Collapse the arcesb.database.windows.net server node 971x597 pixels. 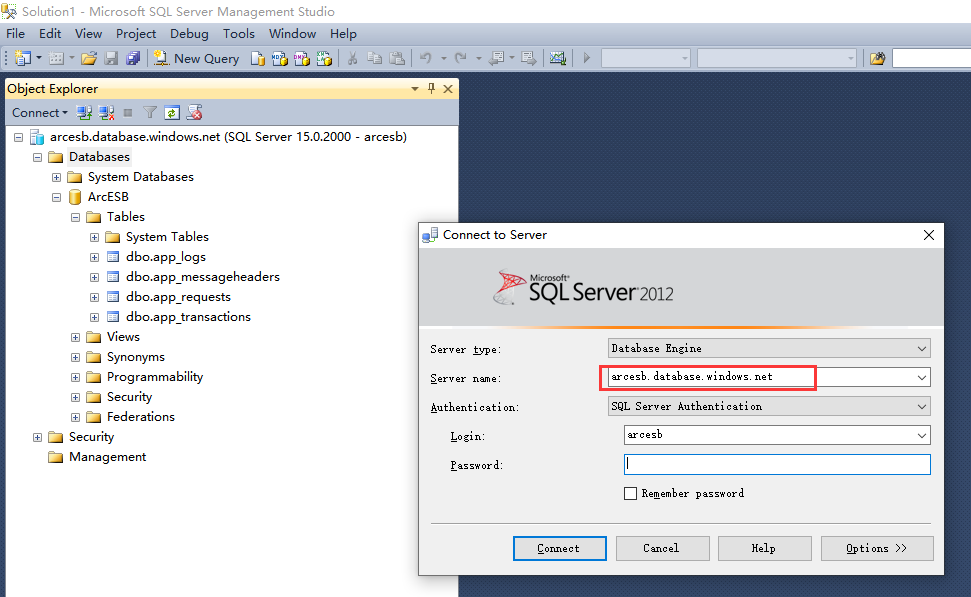[x=19, y=137]
